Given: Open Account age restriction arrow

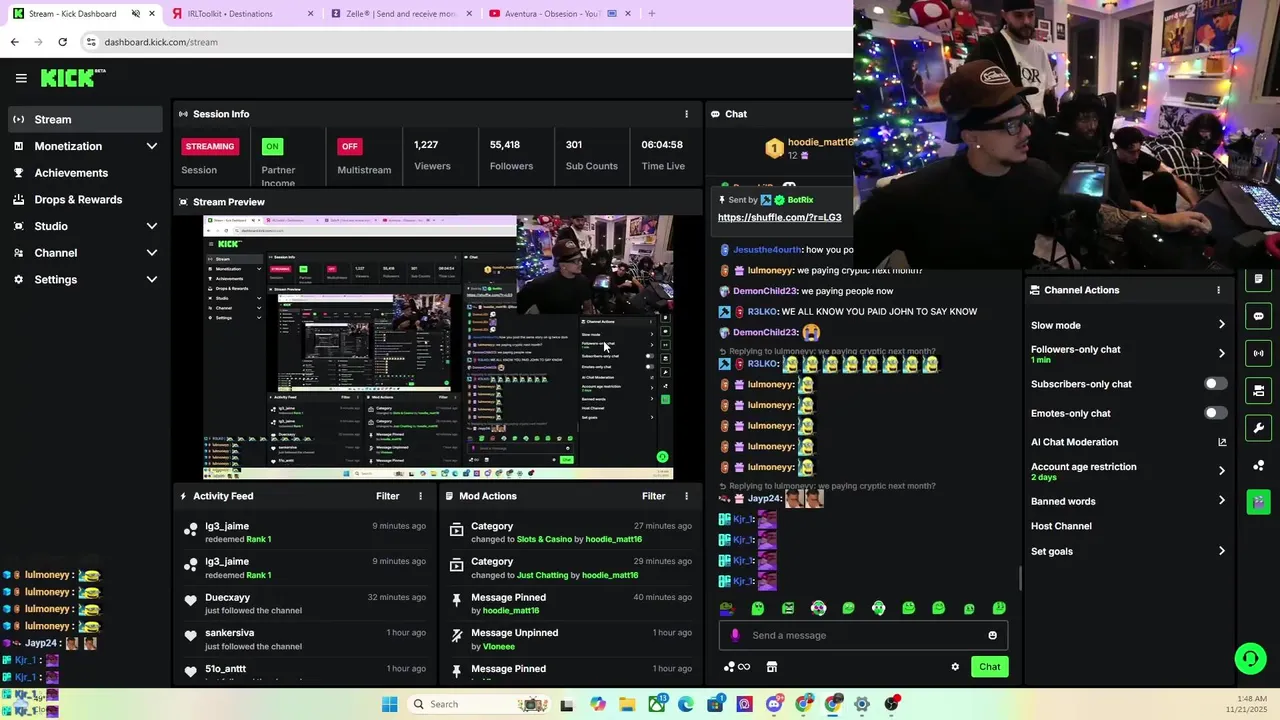Looking at the screenshot, I should pos(1222,471).
